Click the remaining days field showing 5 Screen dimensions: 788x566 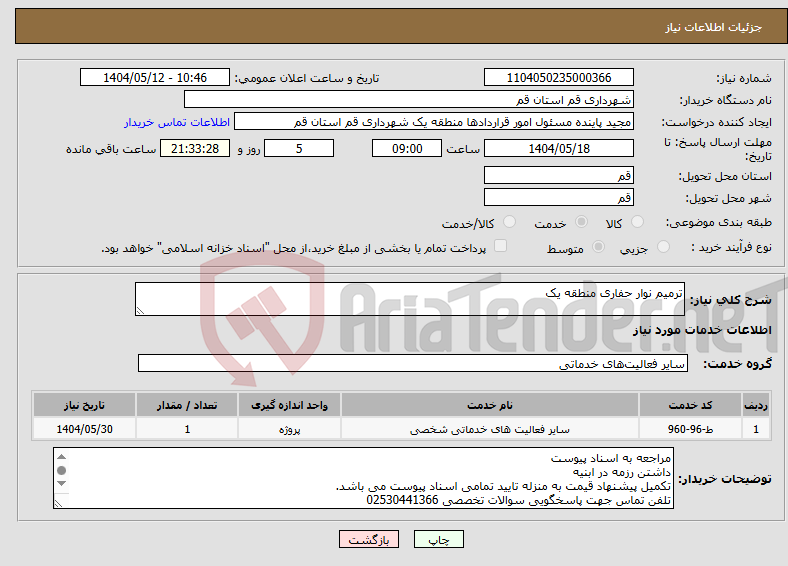(x=299, y=148)
